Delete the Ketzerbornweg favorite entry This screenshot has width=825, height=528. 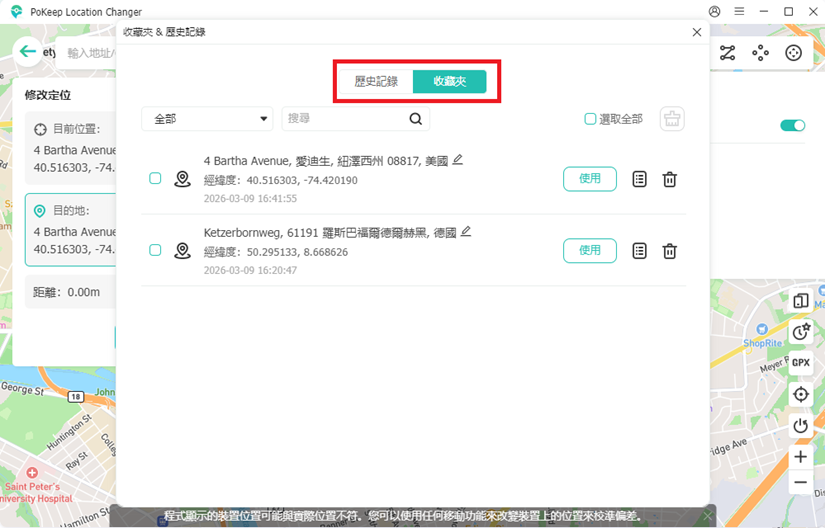point(670,251)
